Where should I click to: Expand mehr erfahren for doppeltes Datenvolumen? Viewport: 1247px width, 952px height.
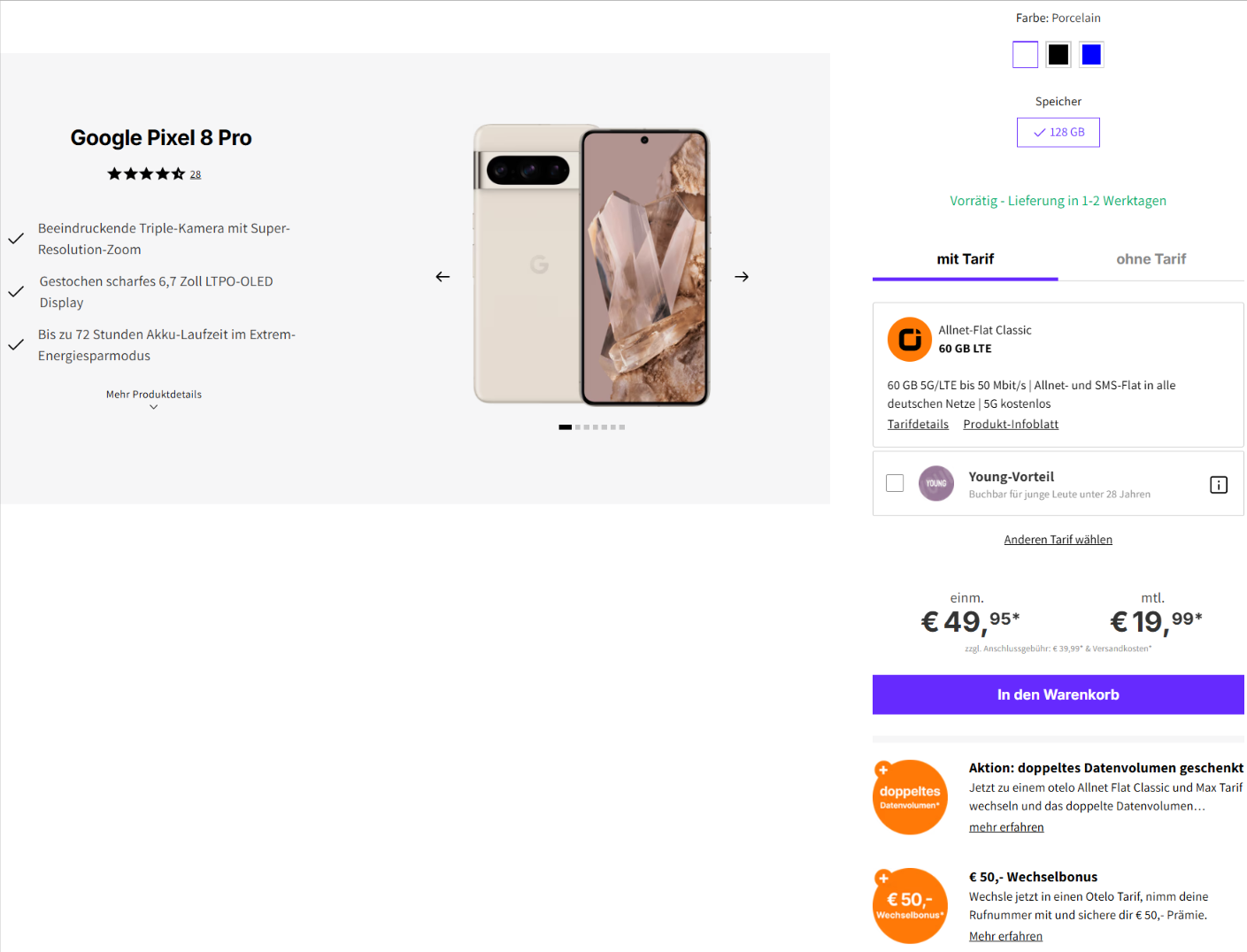[1006, 827]
